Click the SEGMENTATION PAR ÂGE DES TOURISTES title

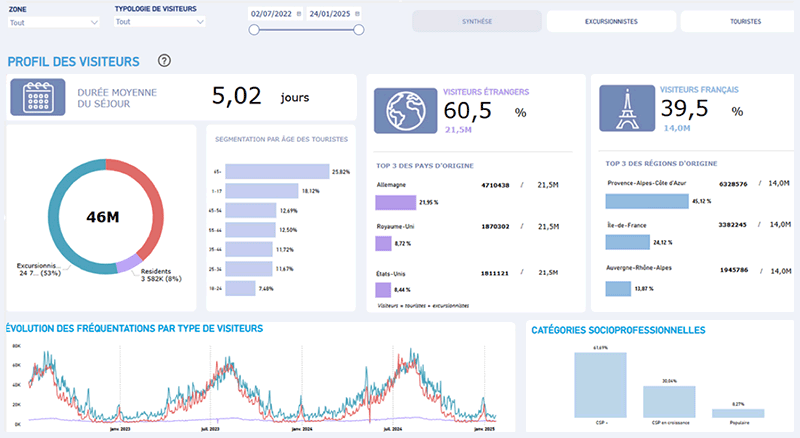[x=281, y=139]
